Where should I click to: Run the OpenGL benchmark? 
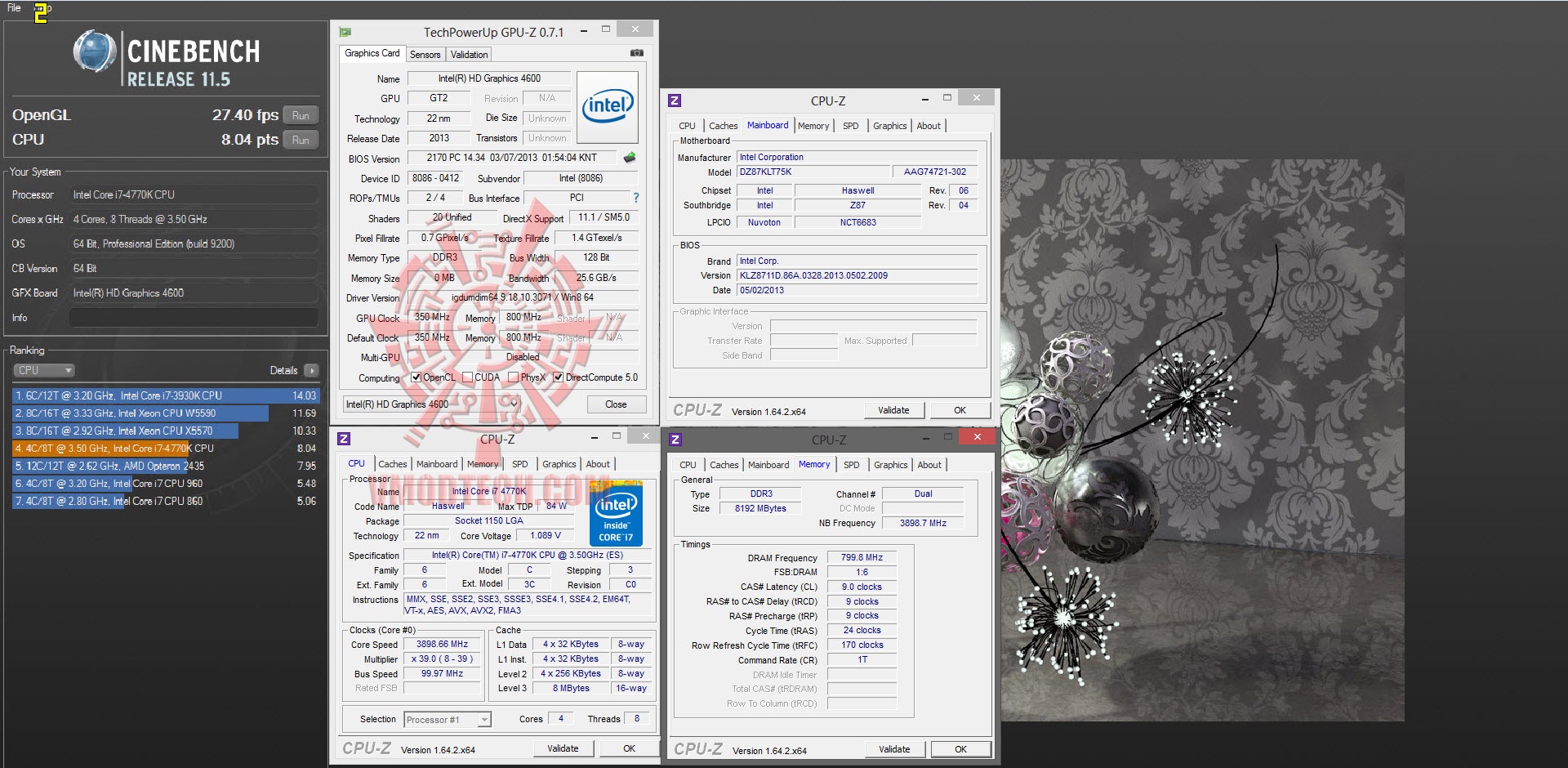click(301, 115)
